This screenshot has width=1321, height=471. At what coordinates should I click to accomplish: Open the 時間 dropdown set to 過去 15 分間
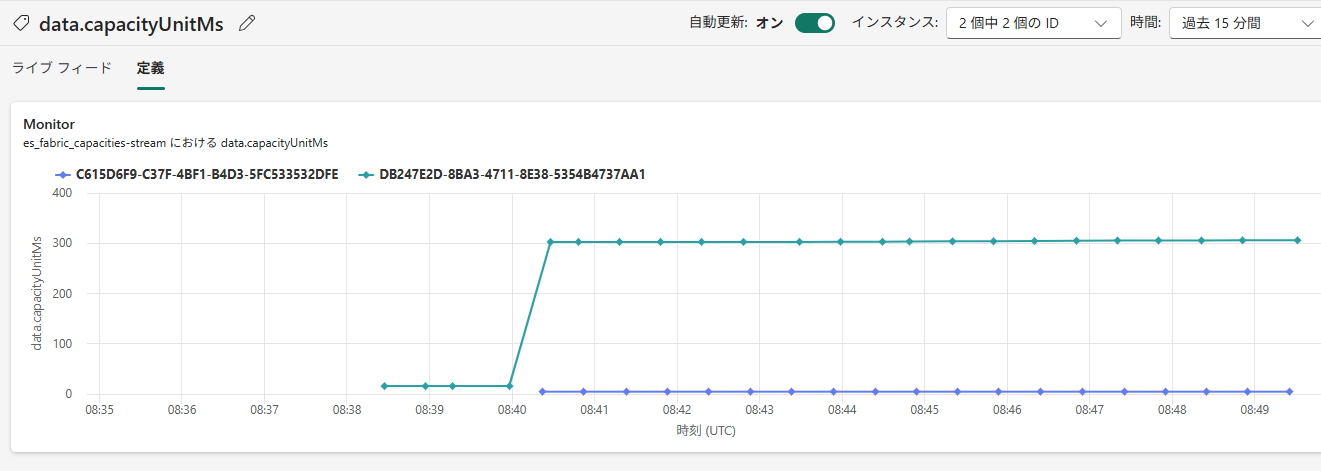click(1245, 23)
